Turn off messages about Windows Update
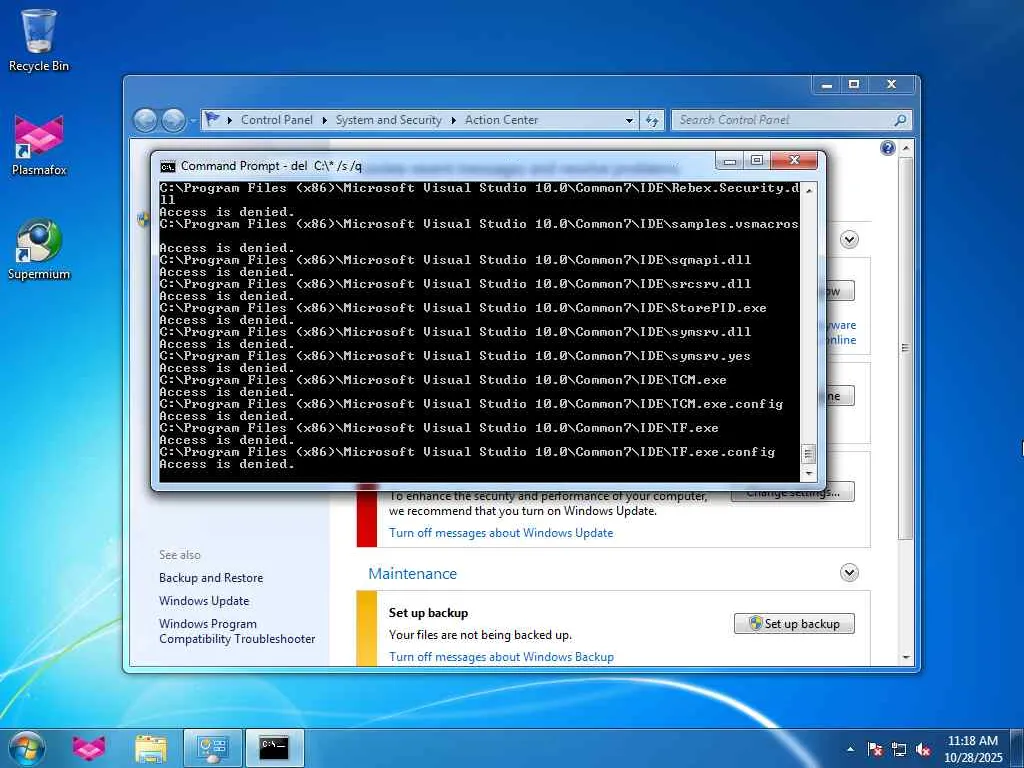 click(501, 533)
